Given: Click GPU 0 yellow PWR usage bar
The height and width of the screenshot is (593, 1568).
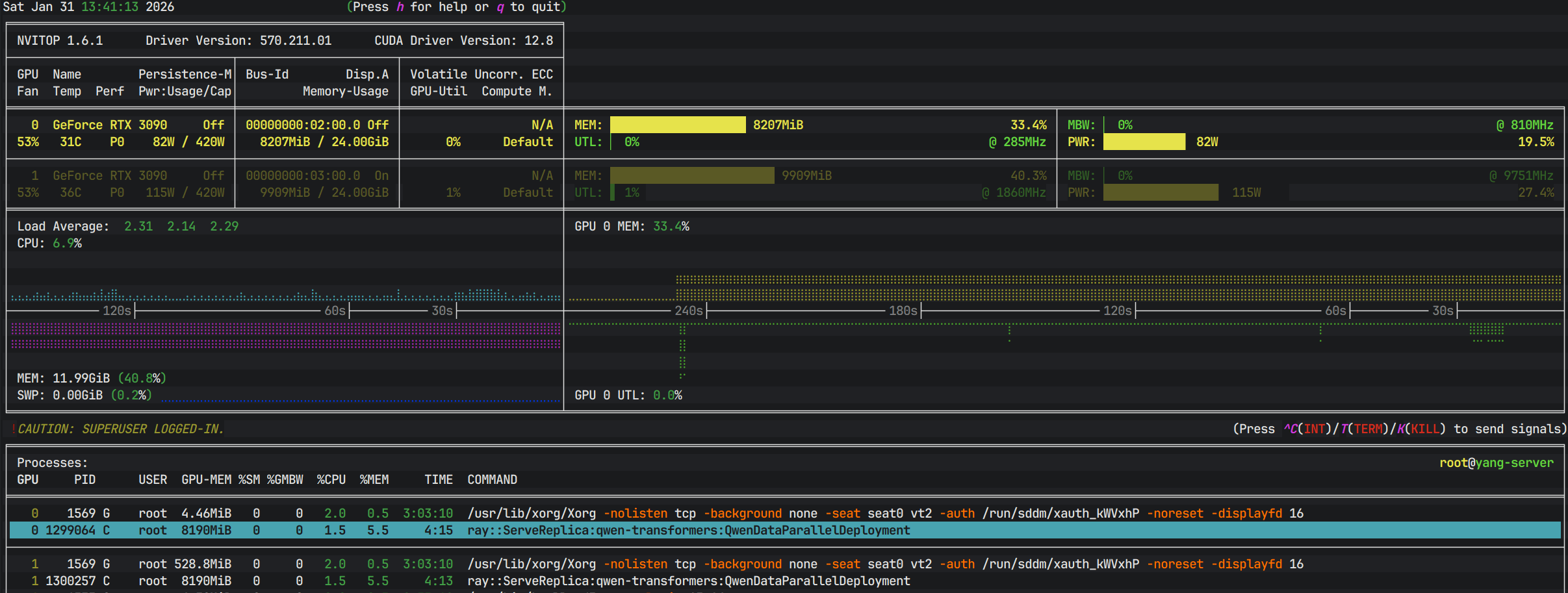Looking at the screenshot, I should (1144, 142).
